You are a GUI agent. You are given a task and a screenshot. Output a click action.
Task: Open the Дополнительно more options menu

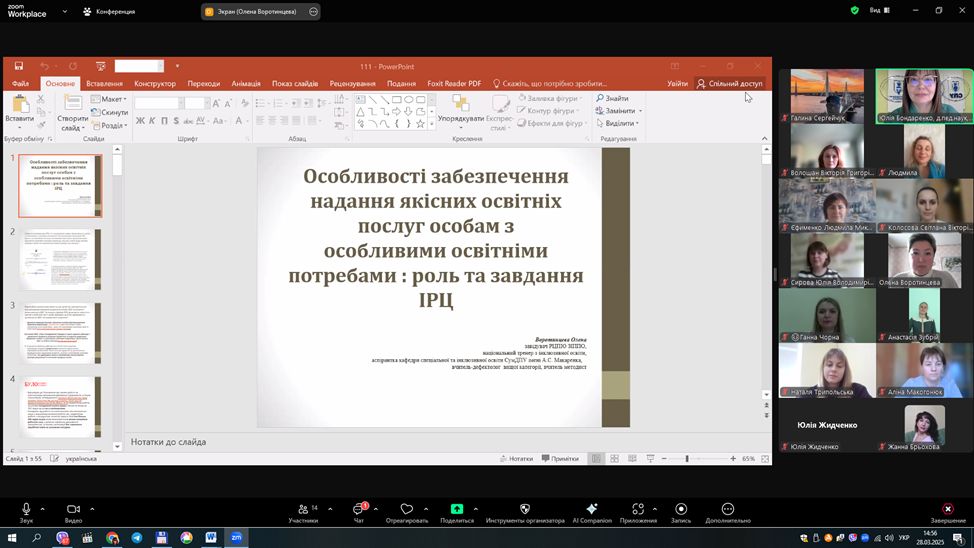coord(727,510)
